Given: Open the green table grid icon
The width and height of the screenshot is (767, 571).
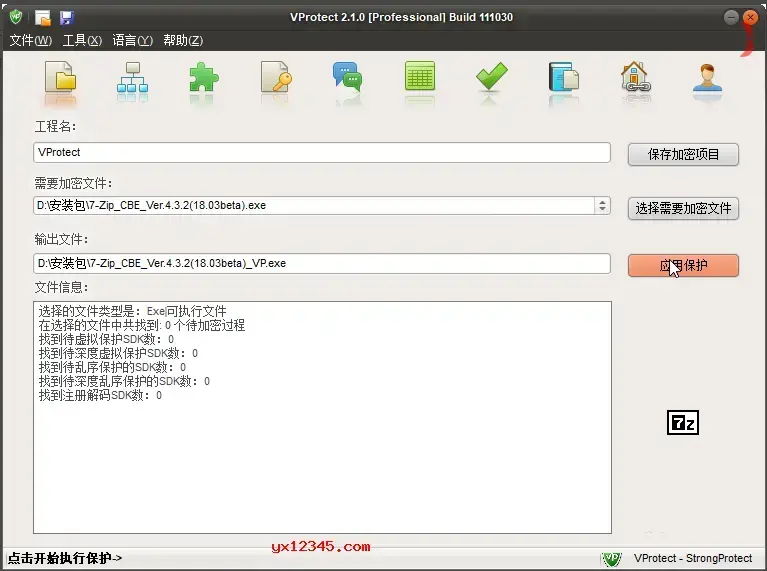Looking at the screenshot, I should [x=420, y=76].
